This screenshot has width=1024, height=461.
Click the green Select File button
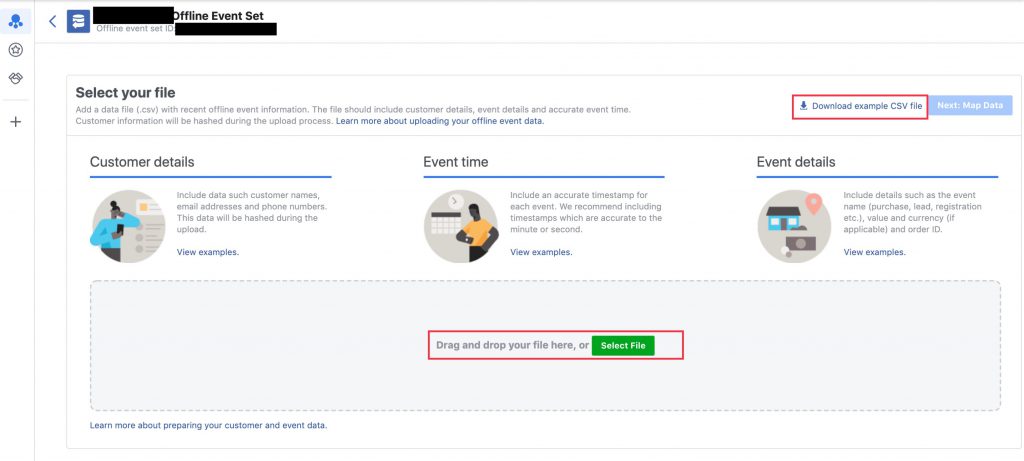click(622, 345)
